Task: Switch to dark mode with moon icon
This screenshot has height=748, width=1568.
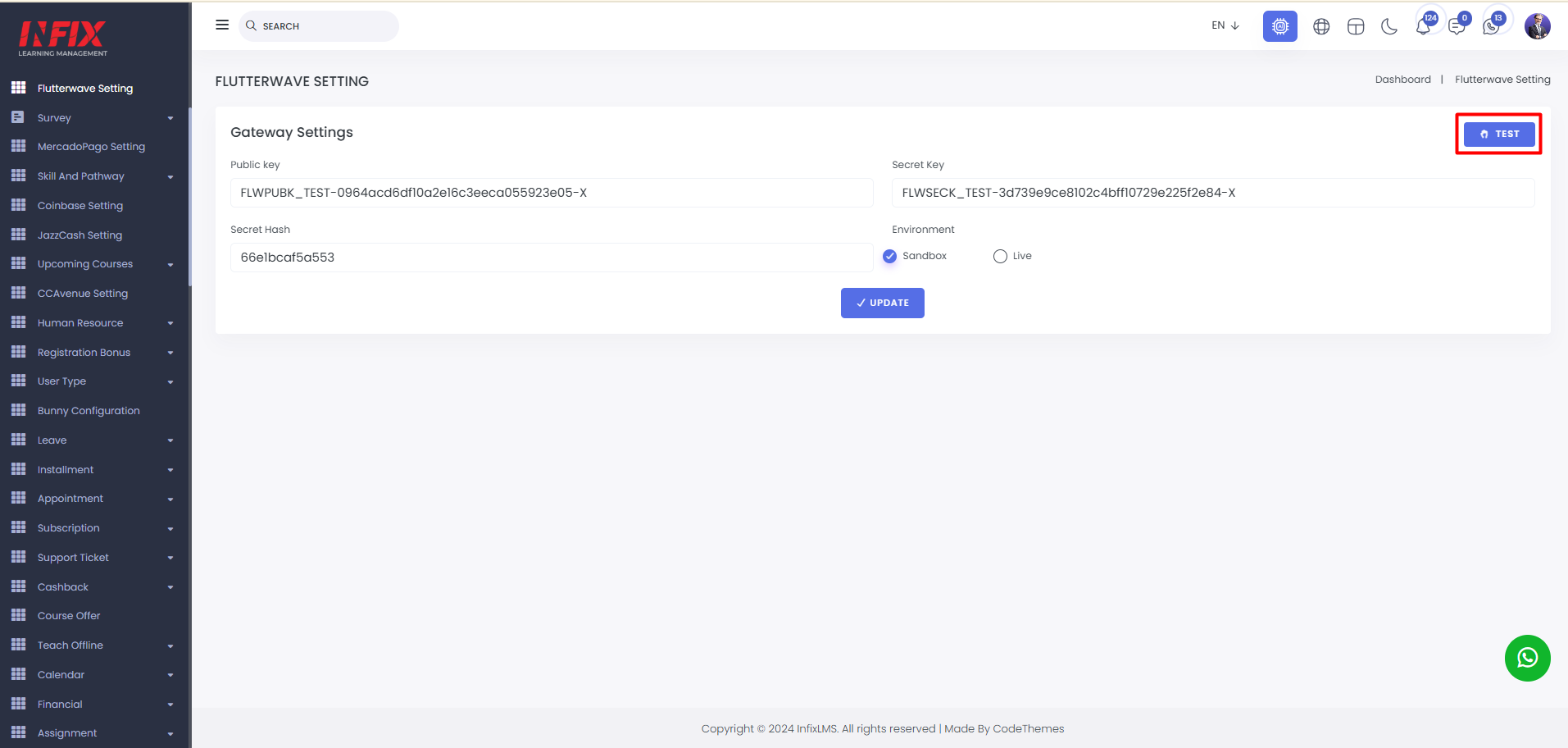Action: click(1389, 26)
